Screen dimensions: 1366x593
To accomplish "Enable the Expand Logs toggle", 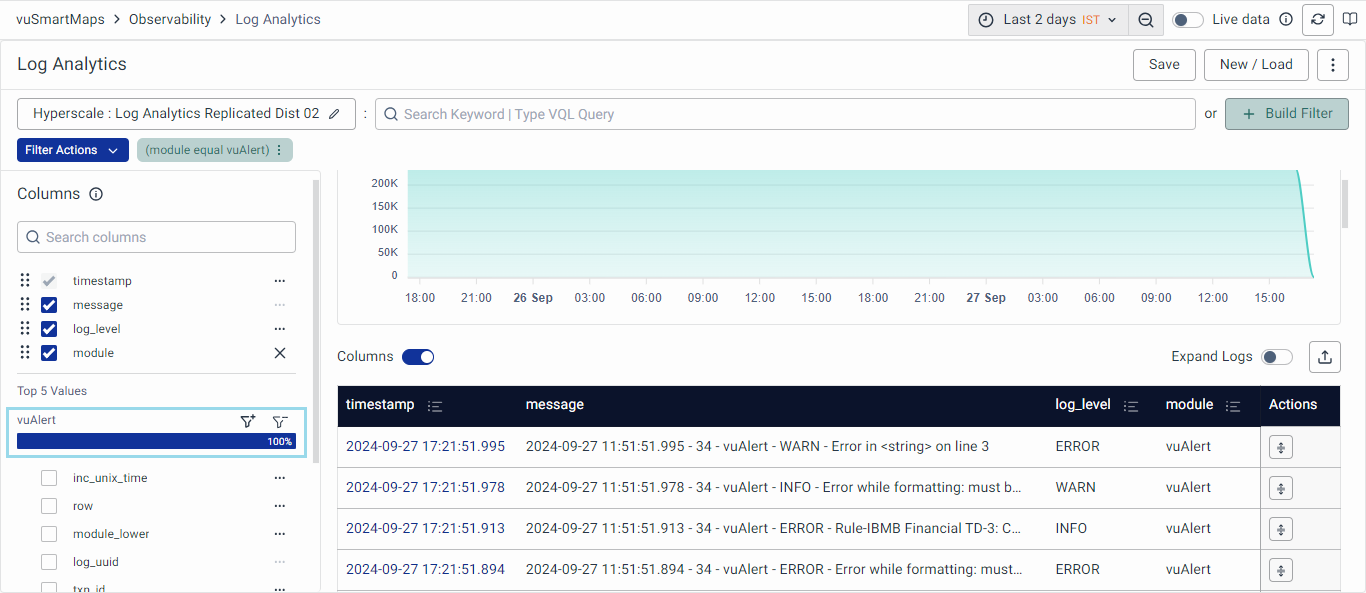I will 1276,357.
